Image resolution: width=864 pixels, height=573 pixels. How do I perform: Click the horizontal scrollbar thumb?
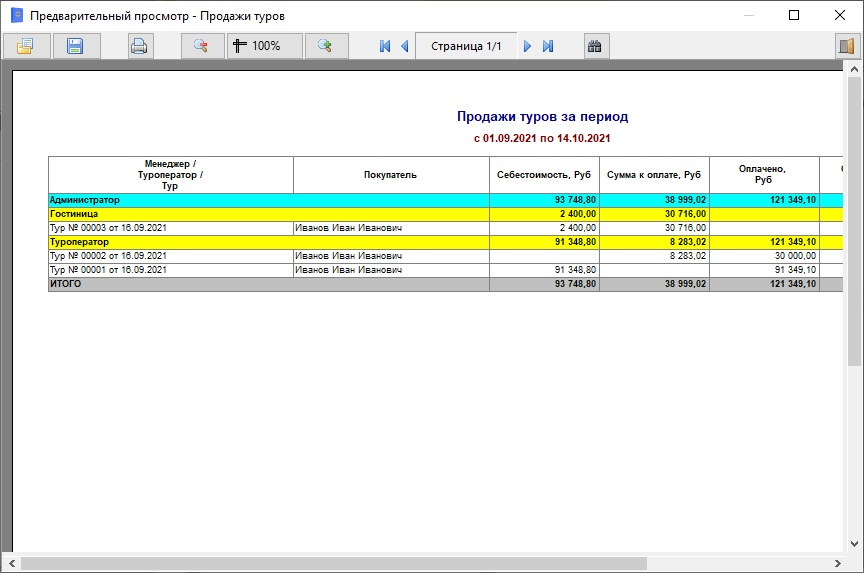coord(330,563)
